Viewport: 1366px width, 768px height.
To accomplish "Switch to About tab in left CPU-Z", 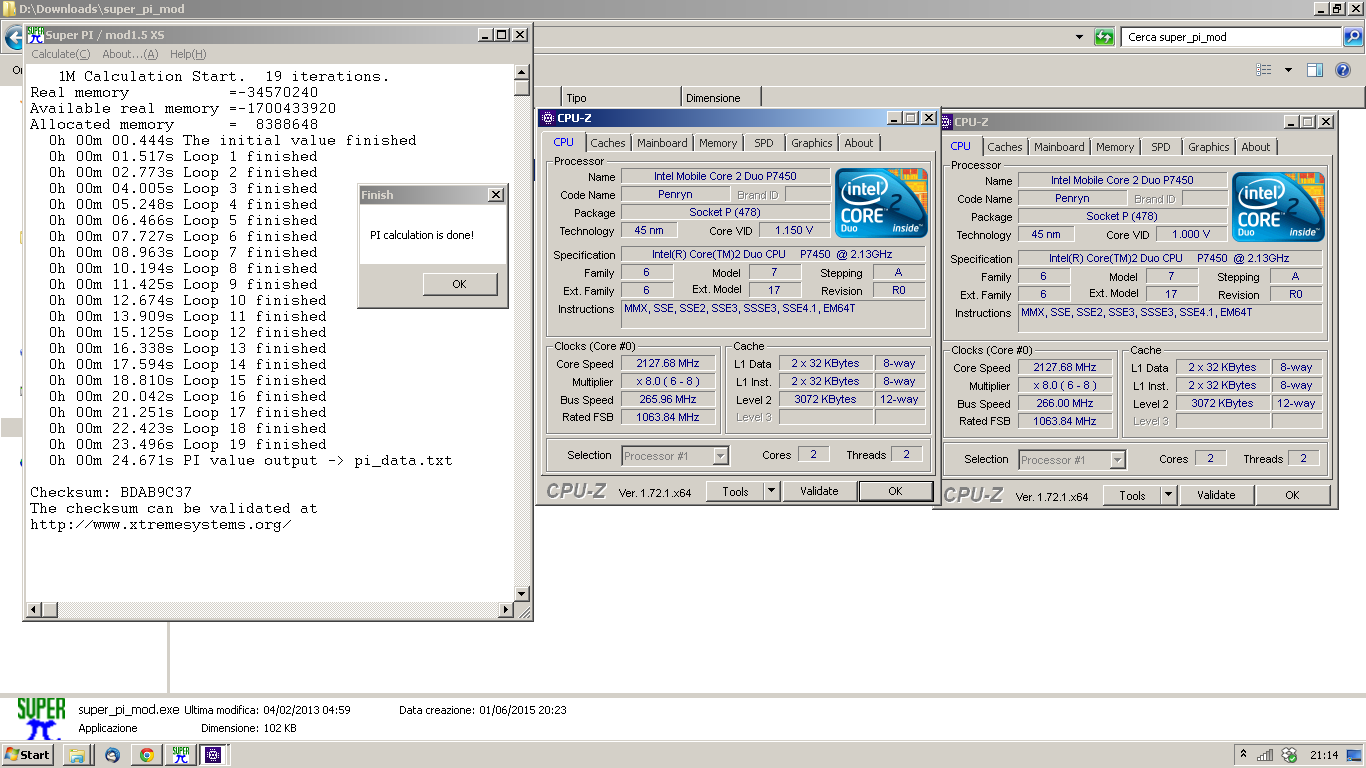I will click(859, 143).
